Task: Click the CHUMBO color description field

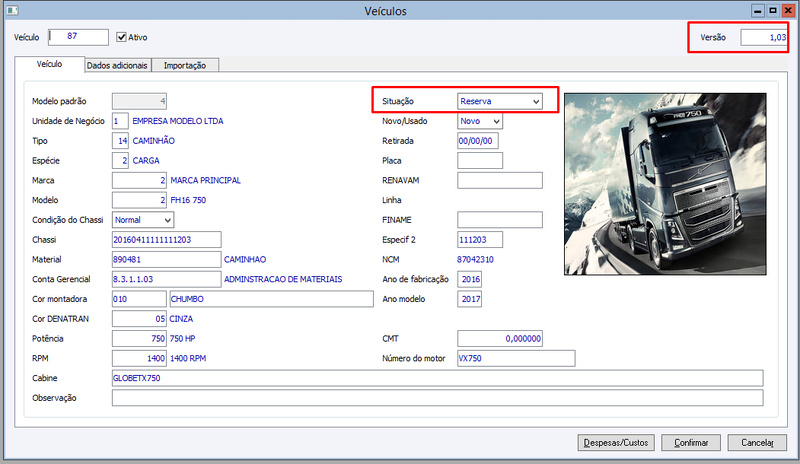Action: [x=271, y=299]
